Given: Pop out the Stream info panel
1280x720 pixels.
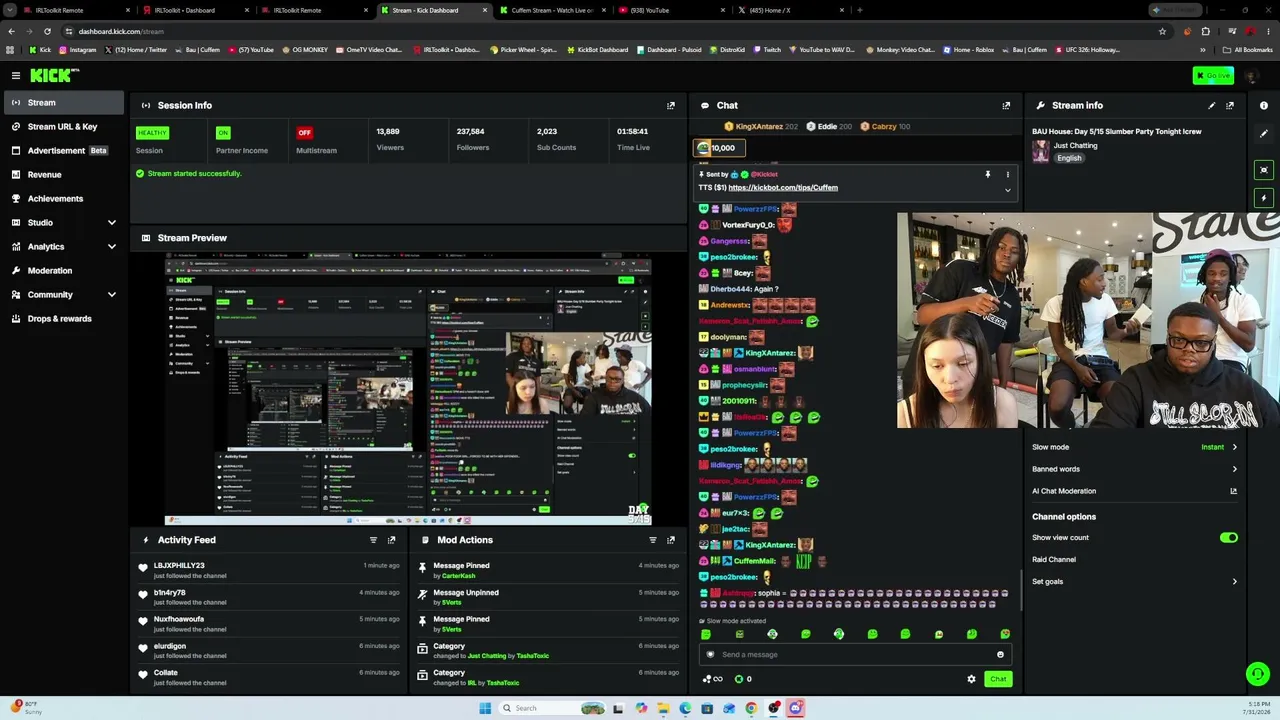Looking at the screenshot, I should coord(1230,105).
